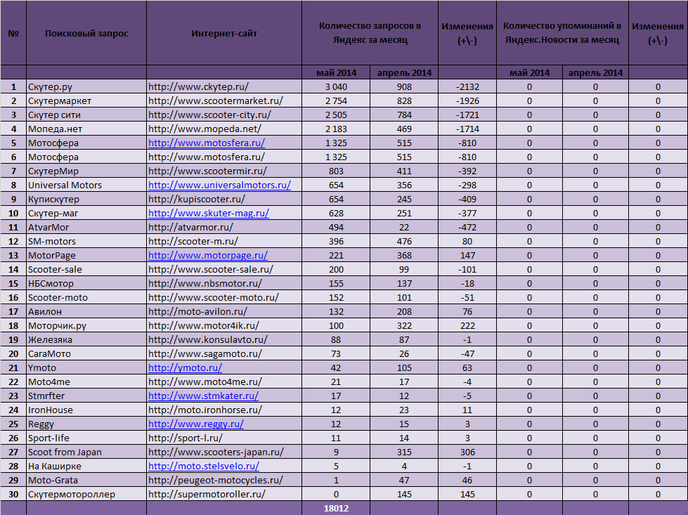Click the cell 'Авилон'
Viewport: 688px width, 515px height.
[86, 311]
